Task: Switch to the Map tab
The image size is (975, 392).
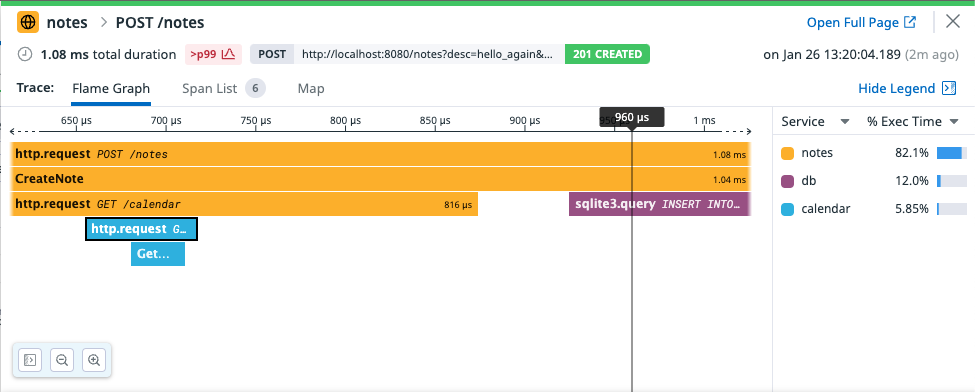Action: pyautogui.click(x=311, y=88)
